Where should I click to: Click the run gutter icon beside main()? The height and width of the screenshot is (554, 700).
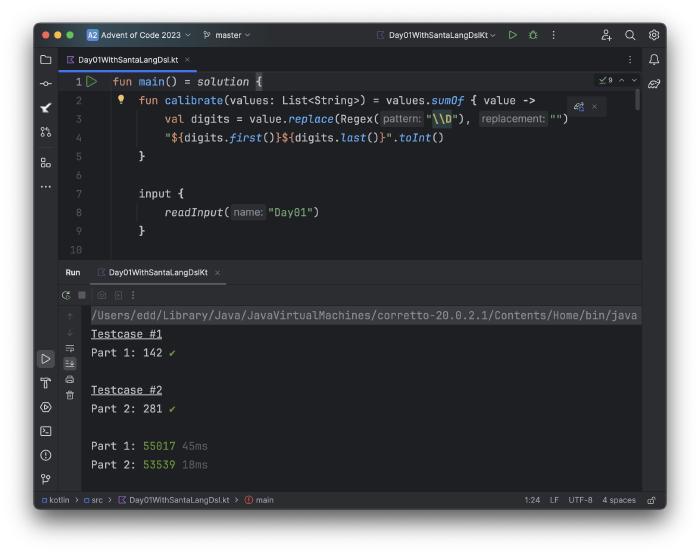point(92,82)
